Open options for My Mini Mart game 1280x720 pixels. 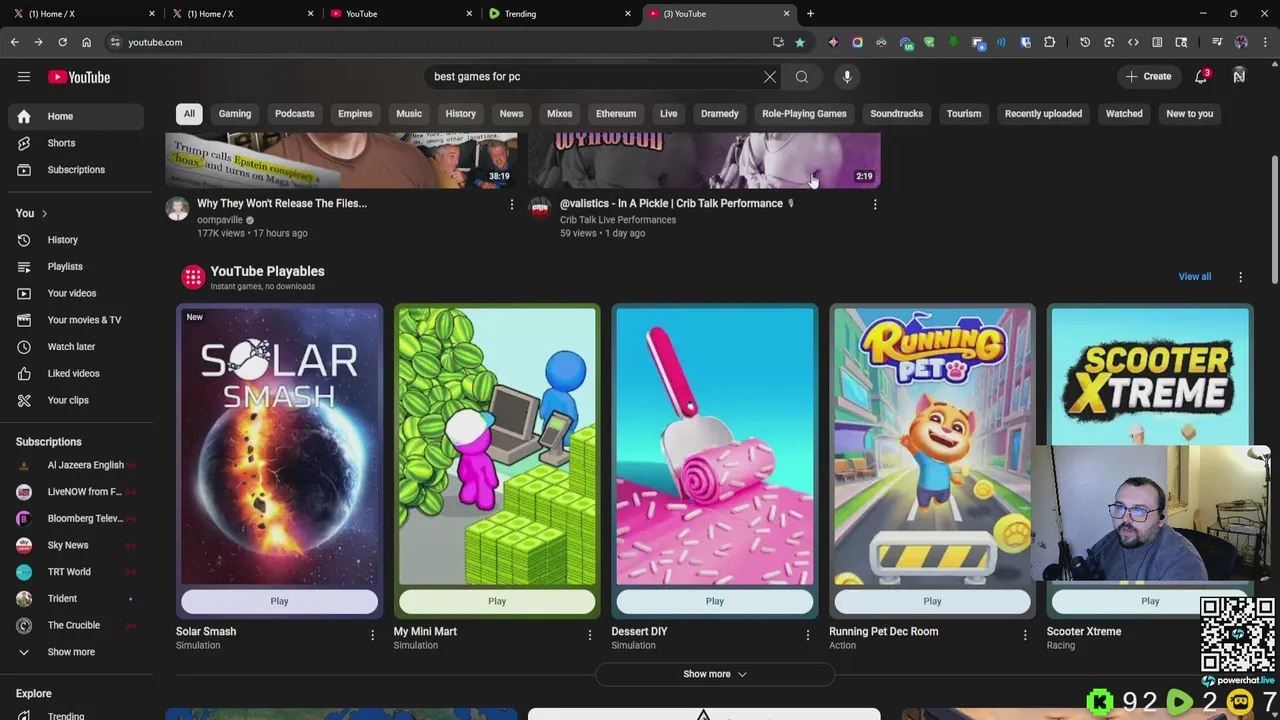tap(590, 635)
